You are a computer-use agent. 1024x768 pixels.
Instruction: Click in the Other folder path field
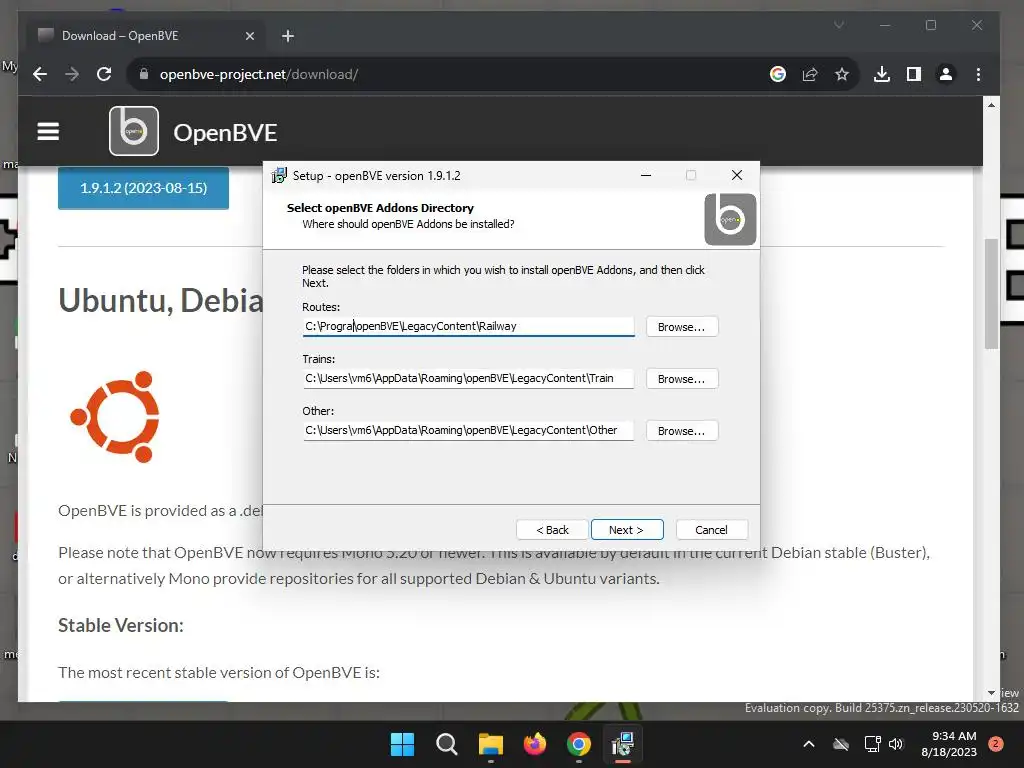coord(468,430)
